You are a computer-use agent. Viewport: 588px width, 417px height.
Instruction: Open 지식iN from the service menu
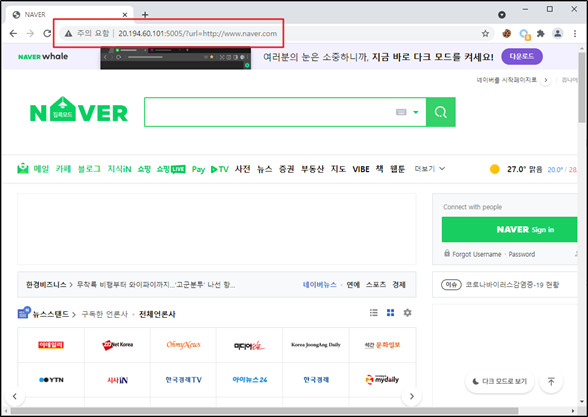[119, 169]
